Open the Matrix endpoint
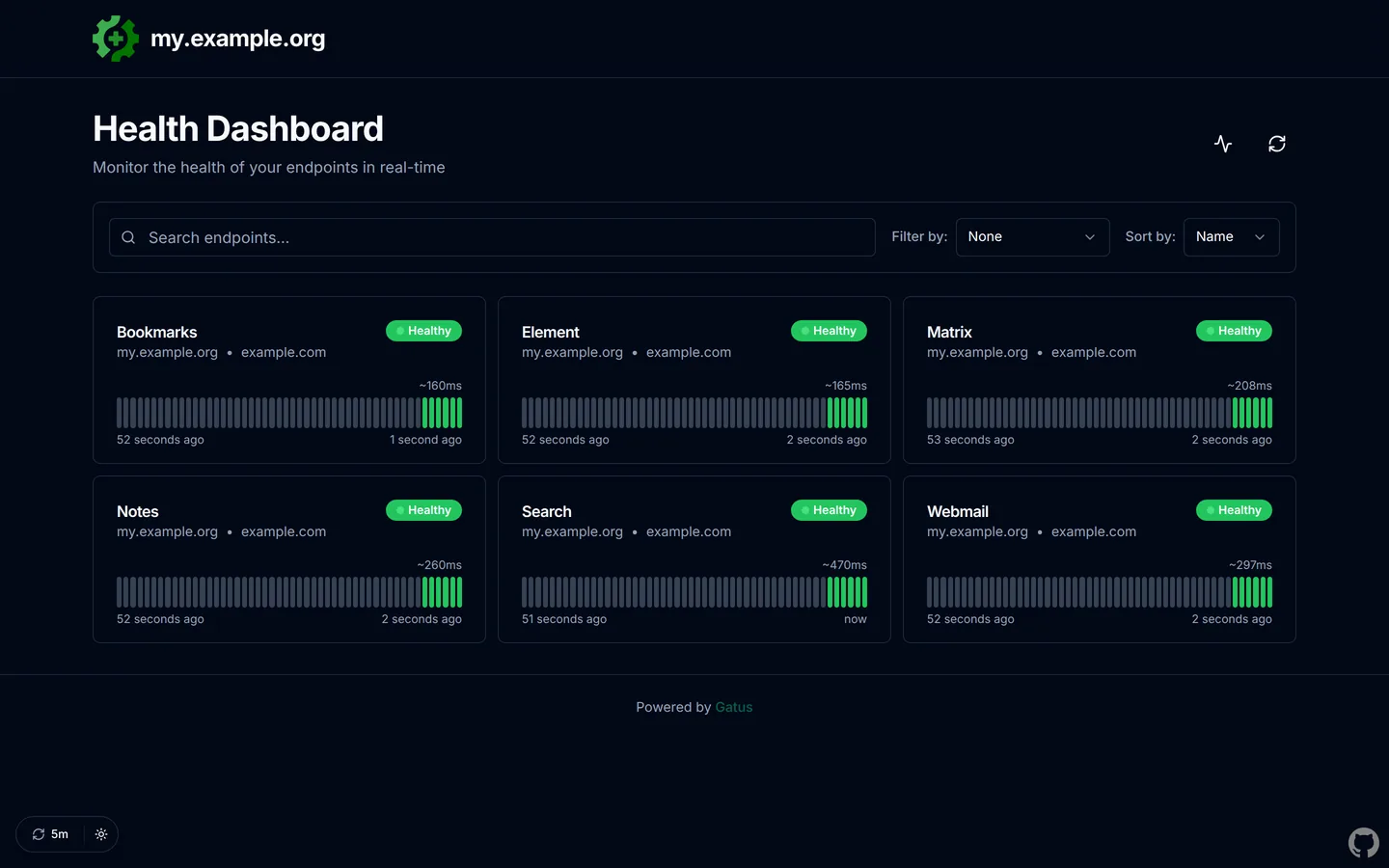The height and width of the screenshot is (868, 1389). (x=949, y=332)
